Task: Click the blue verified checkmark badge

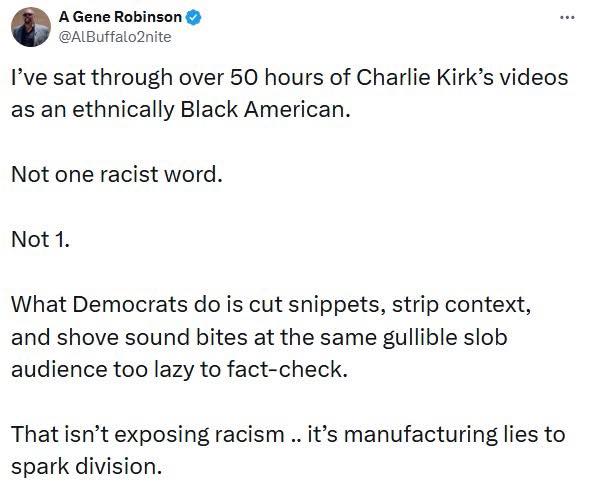Action: pos(194,17)
